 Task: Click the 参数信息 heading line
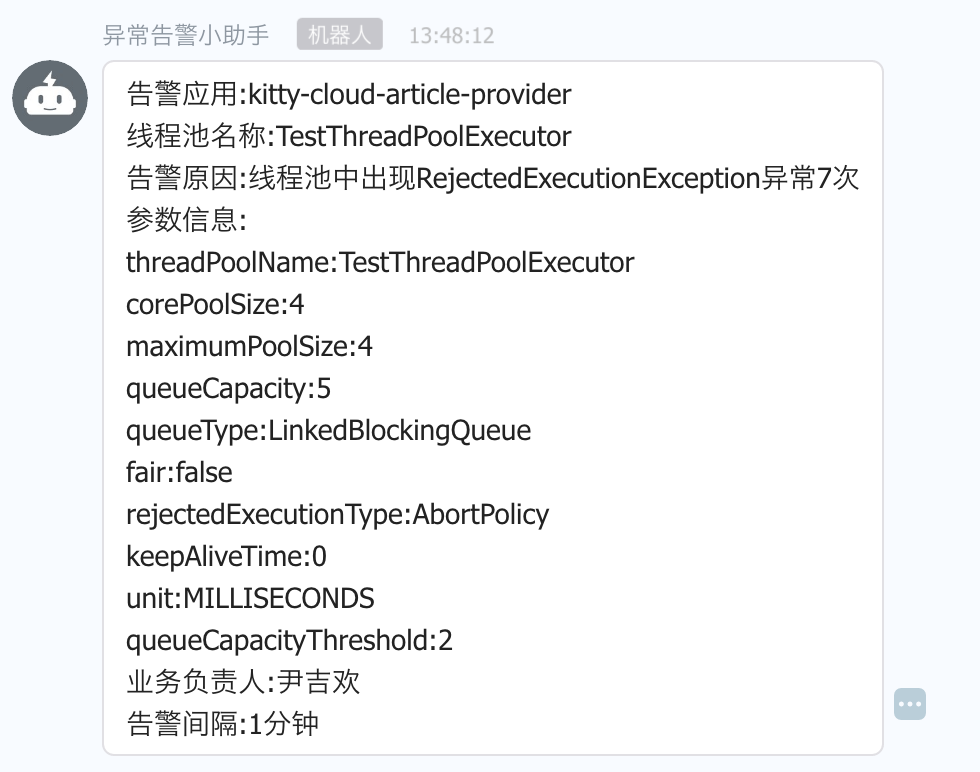pos(186,221)
